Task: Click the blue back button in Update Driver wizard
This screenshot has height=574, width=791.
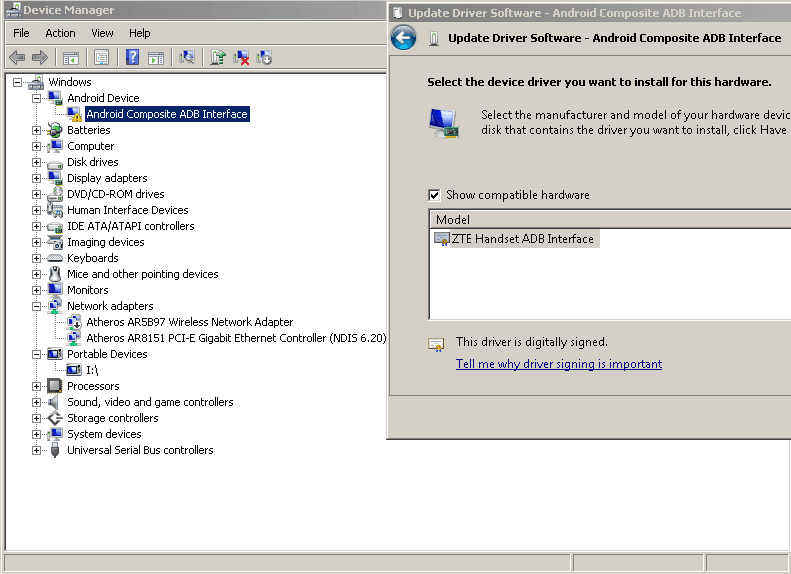Action: pos(404,38)
